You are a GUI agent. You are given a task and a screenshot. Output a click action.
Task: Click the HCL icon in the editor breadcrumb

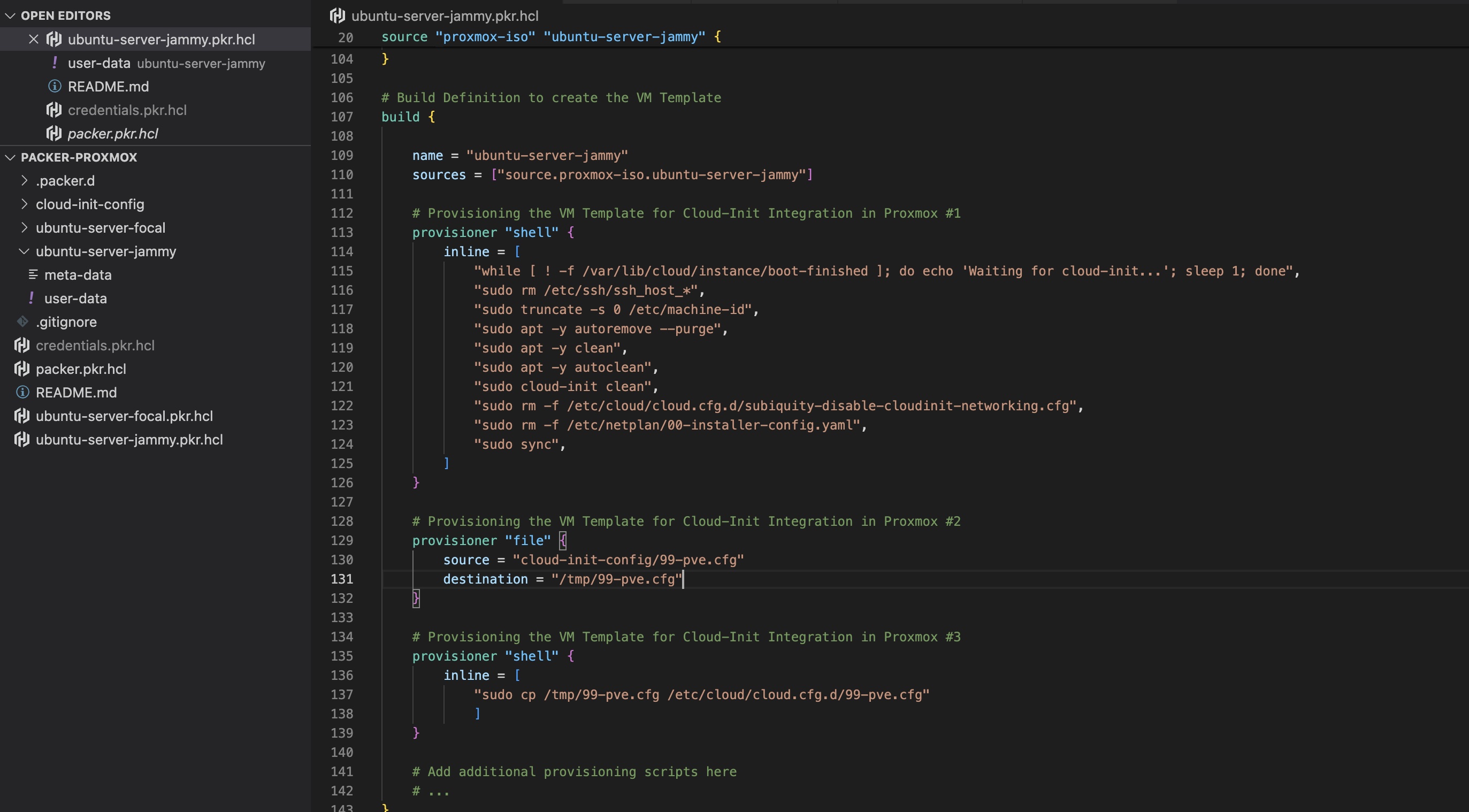(x=338, y=16)
